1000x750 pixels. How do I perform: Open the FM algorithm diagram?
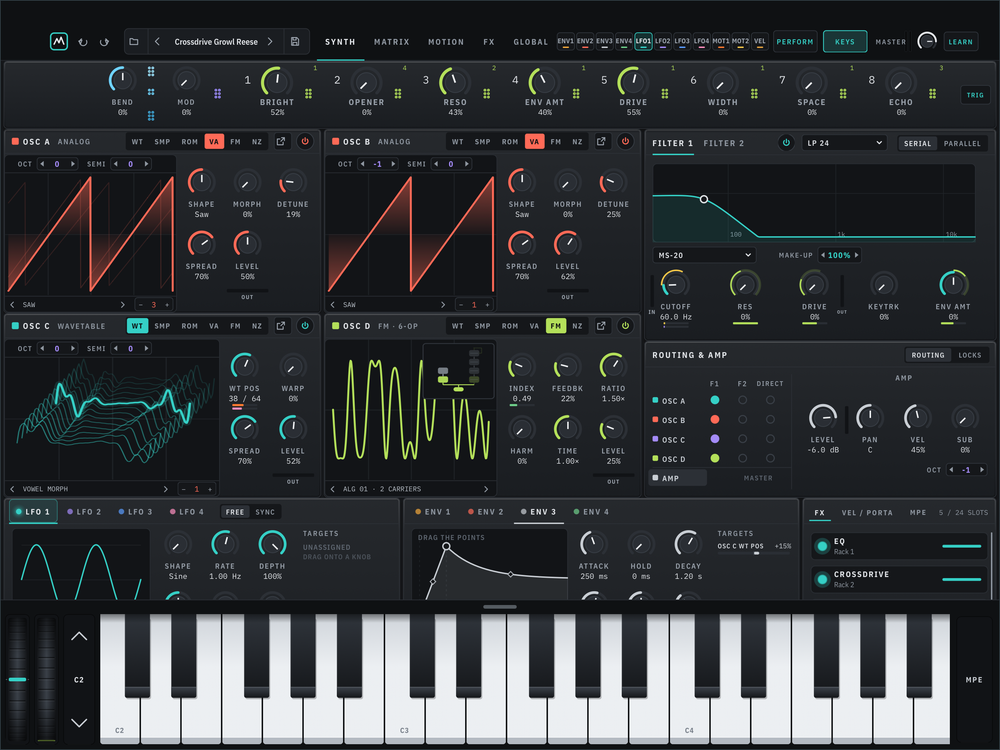458,370
